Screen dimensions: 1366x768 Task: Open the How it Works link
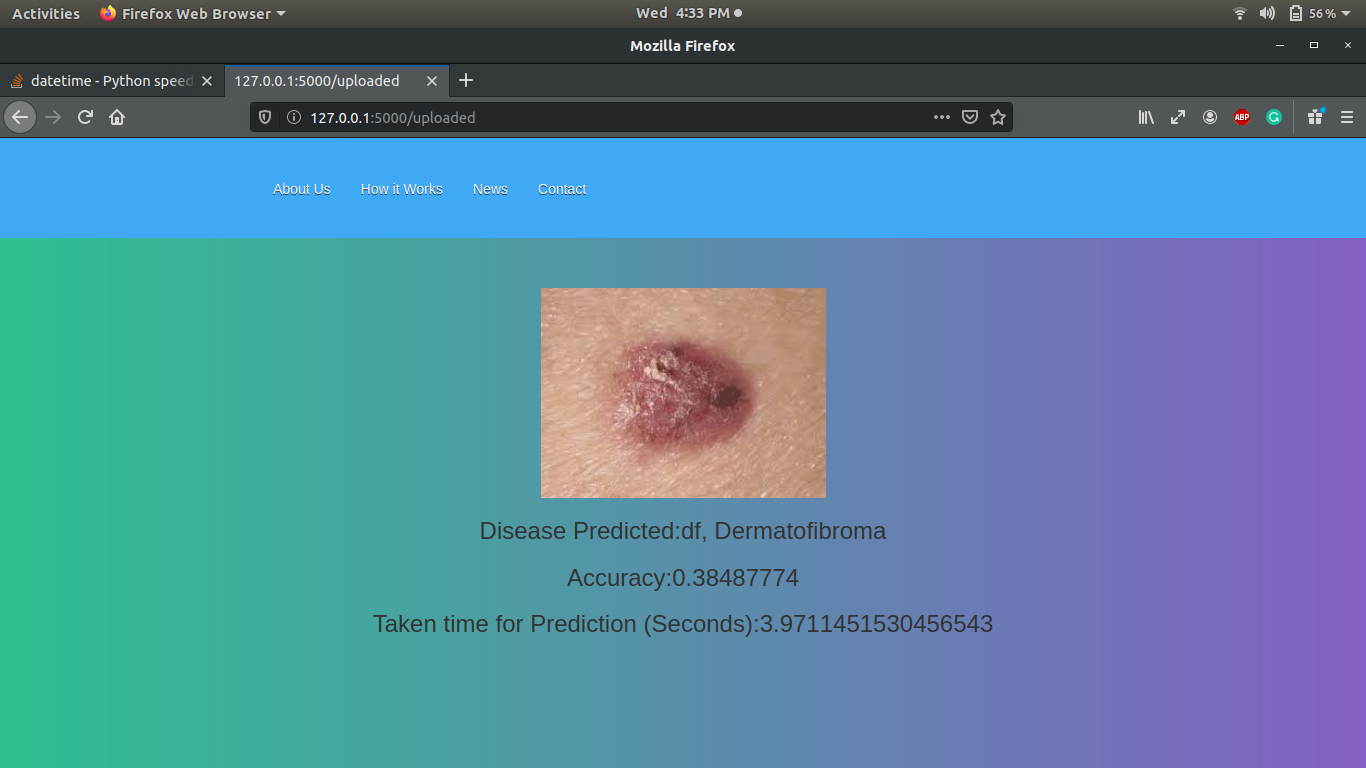(401, 189)
